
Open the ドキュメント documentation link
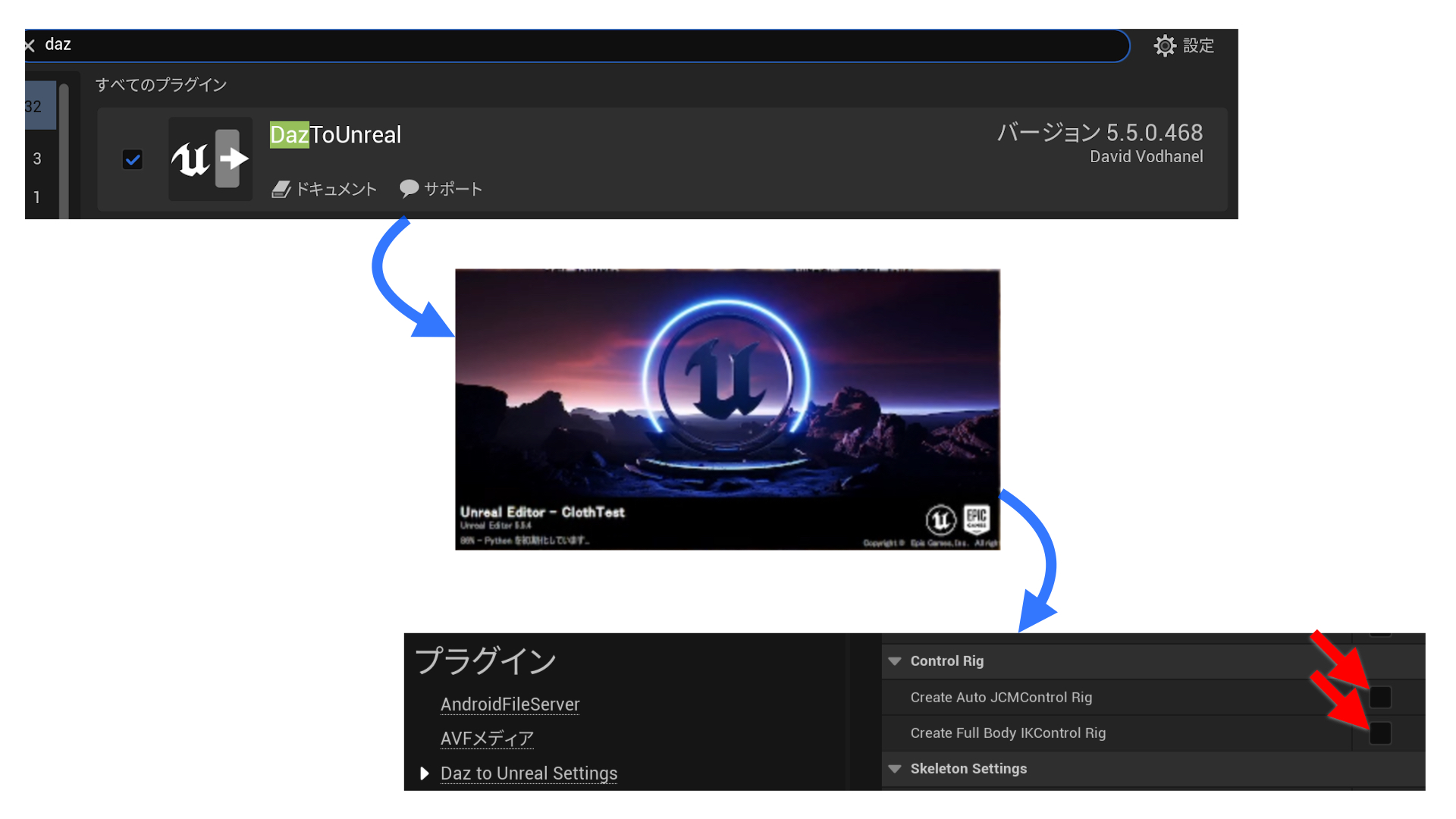coord(325,189)
